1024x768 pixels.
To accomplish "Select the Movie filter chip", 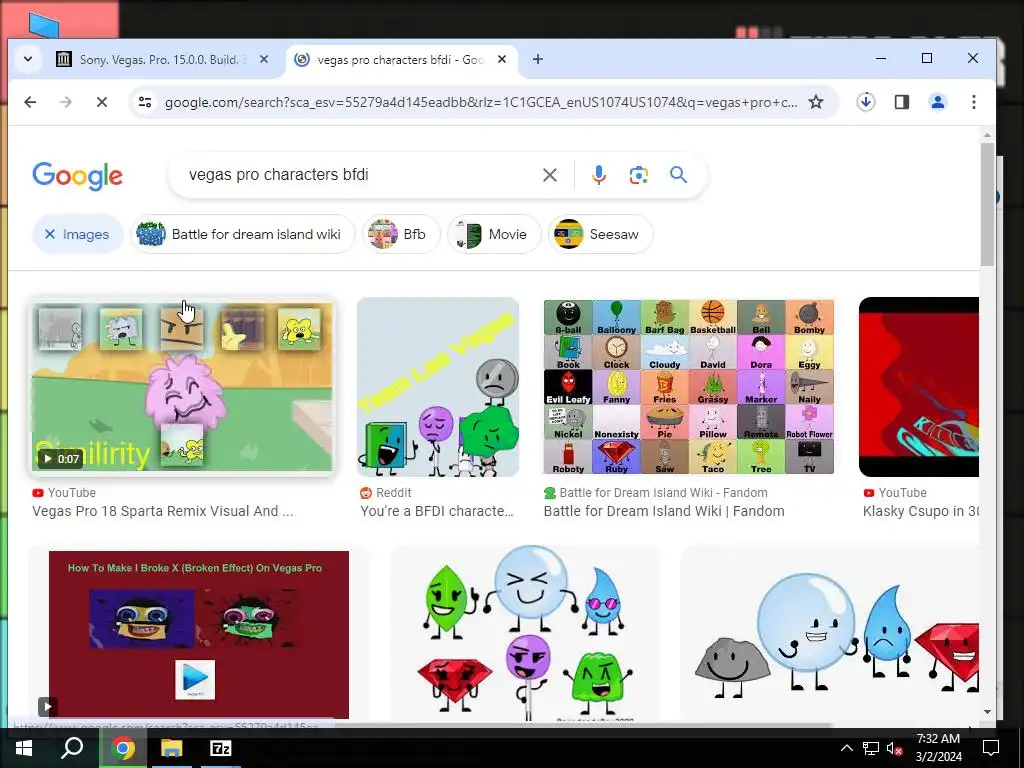I will (494, 234).
